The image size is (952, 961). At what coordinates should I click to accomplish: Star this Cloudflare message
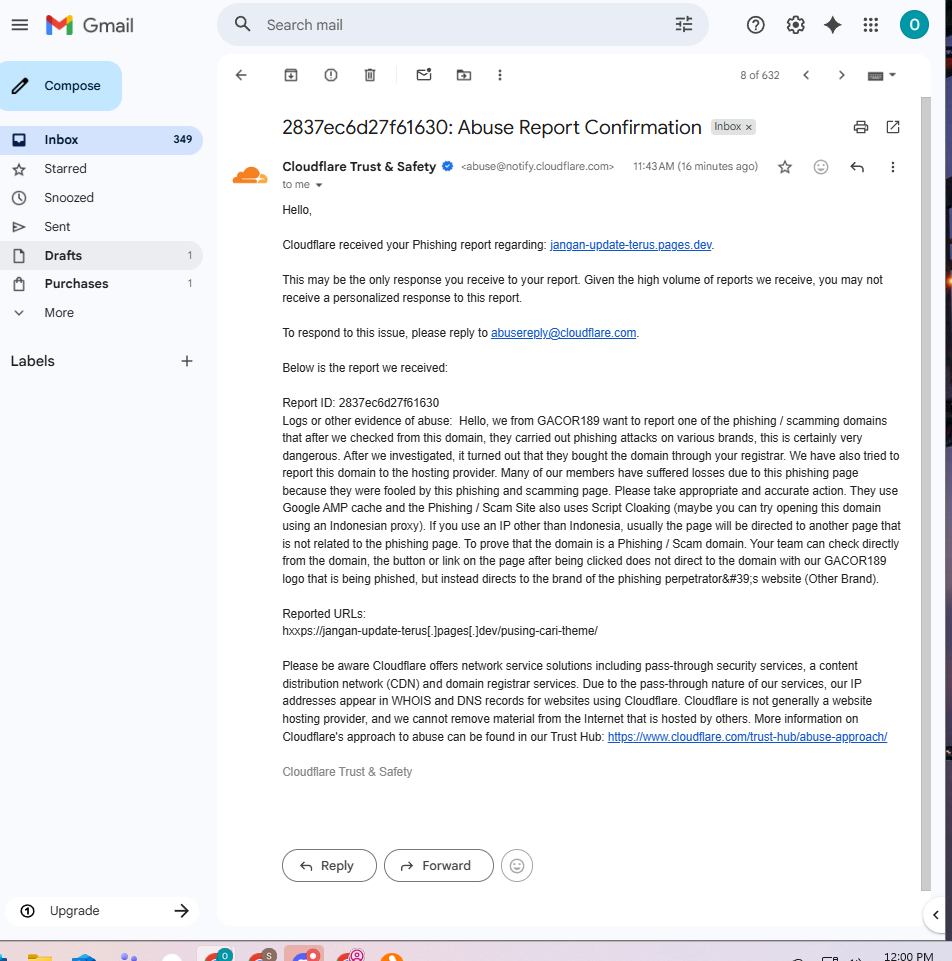tap(785, 167)
